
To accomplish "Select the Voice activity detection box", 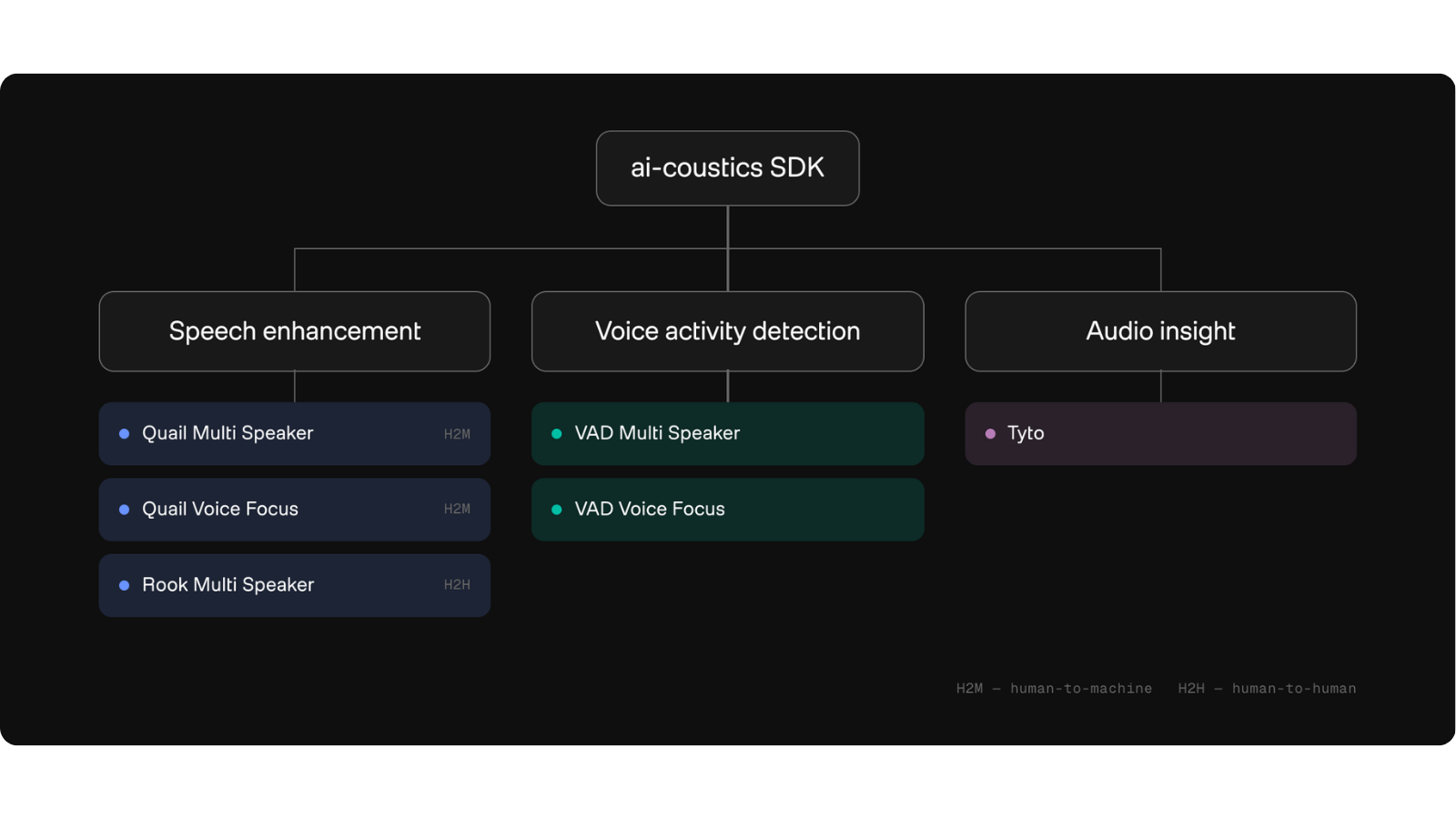I will point(727,331).
